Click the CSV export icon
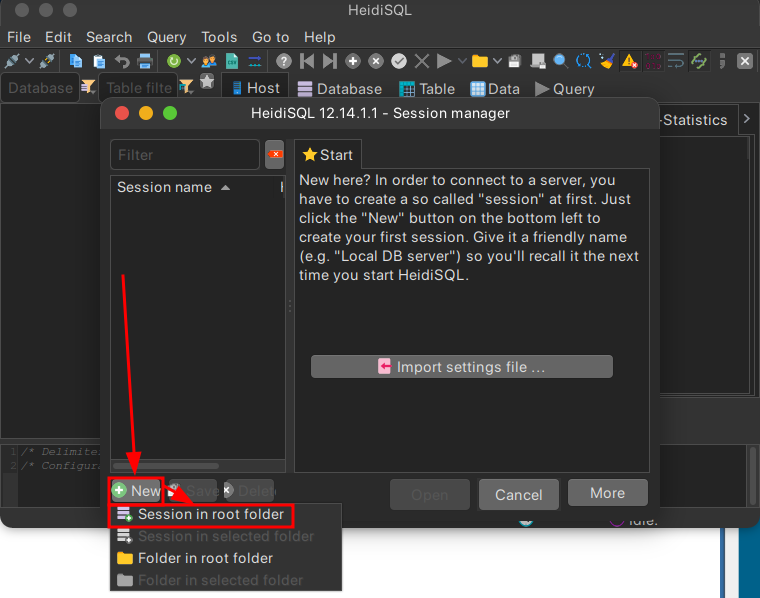760x598 pixels. point(232,61)
